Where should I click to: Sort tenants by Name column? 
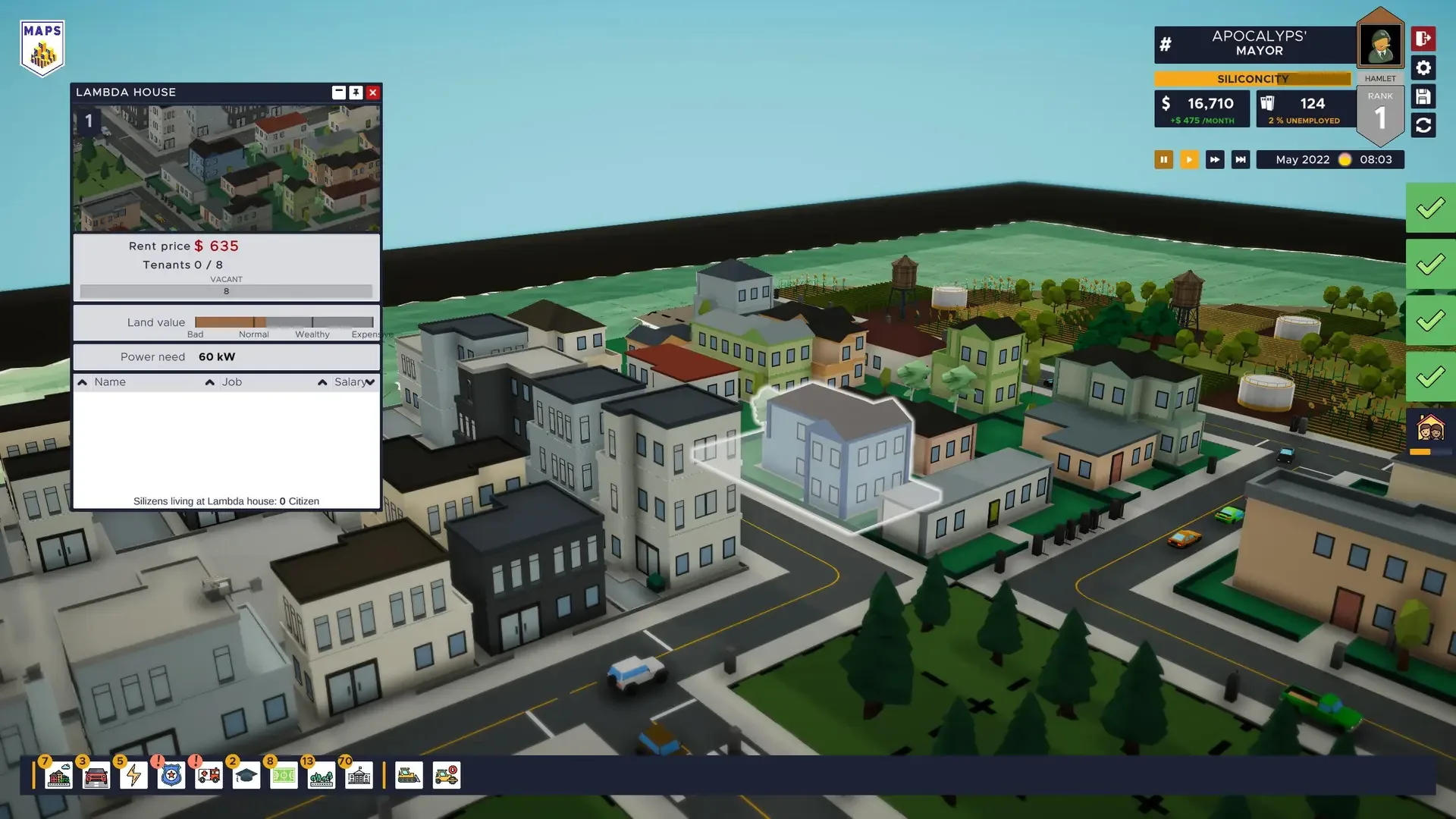(x=109, y=382)
